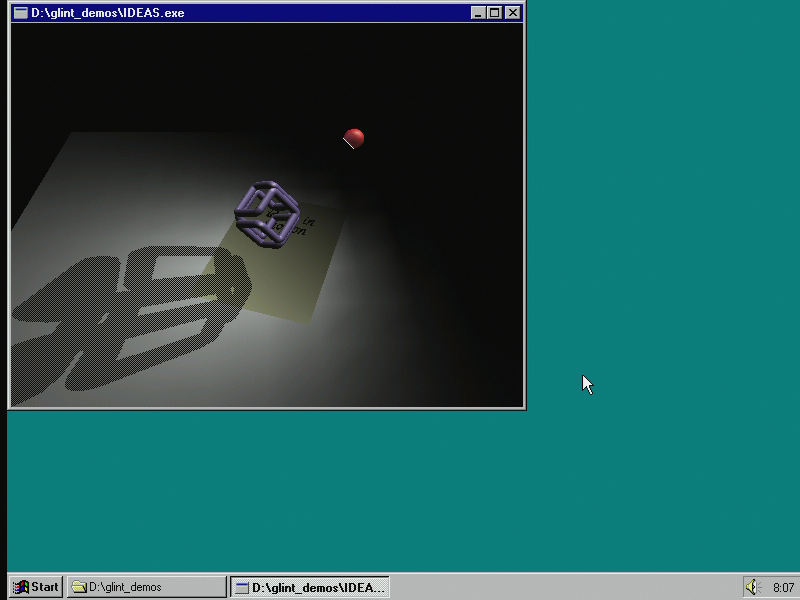Screen dimensions: 800x600
Task: Switch to the D:\glint_demos taskbar window
Action: tap(146, 587)
